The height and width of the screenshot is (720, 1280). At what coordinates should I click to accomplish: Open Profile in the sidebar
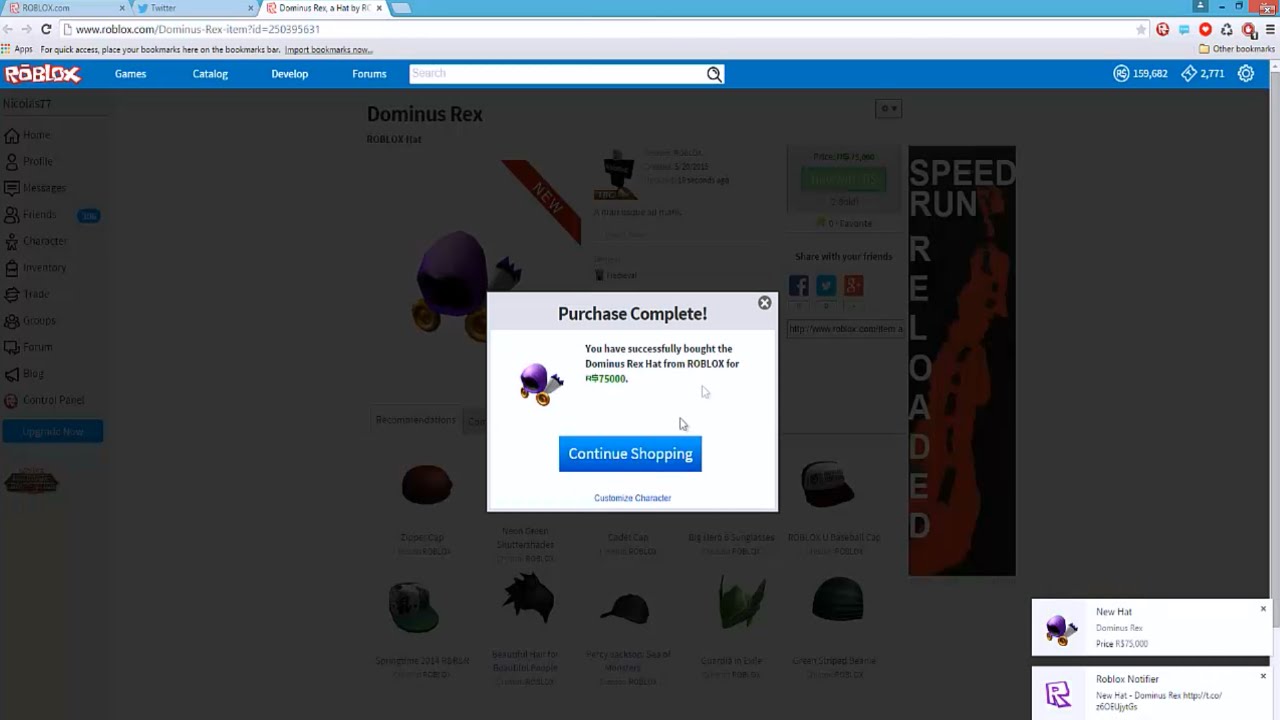[x=29, y=161]
